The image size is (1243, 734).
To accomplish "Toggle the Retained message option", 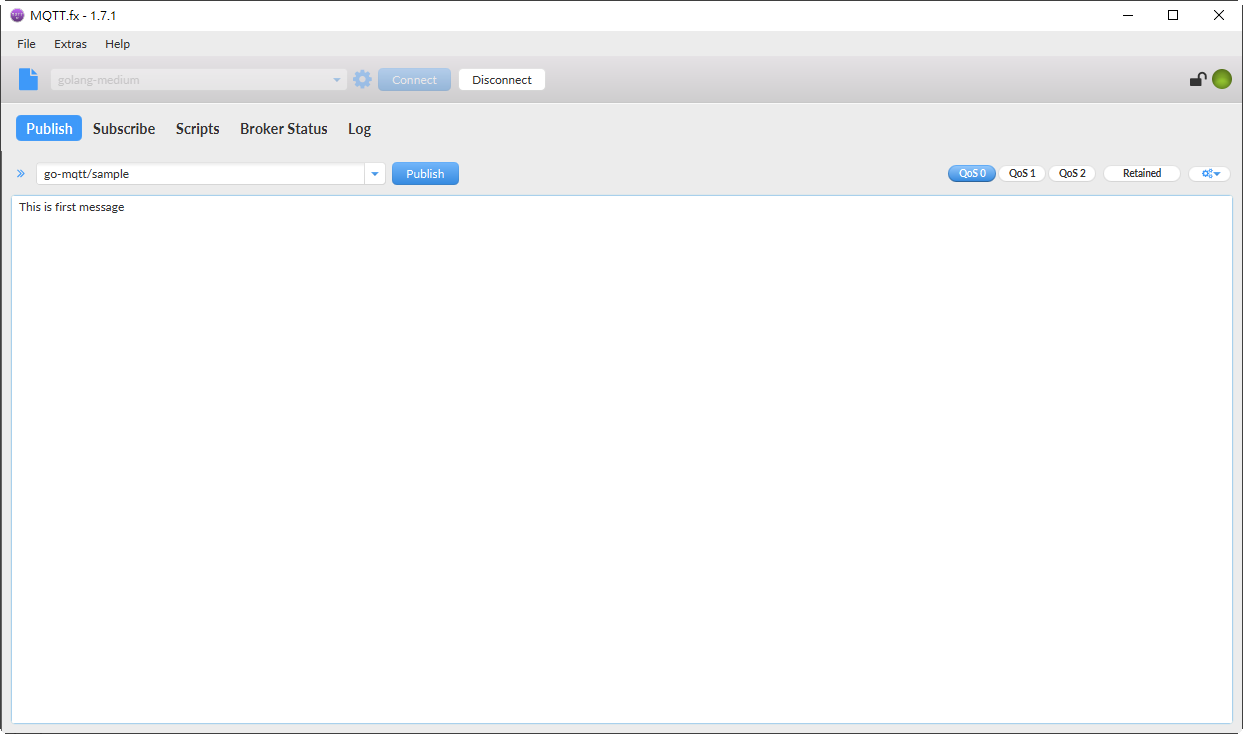I will pyautogui.click(x=1142, y=174).
